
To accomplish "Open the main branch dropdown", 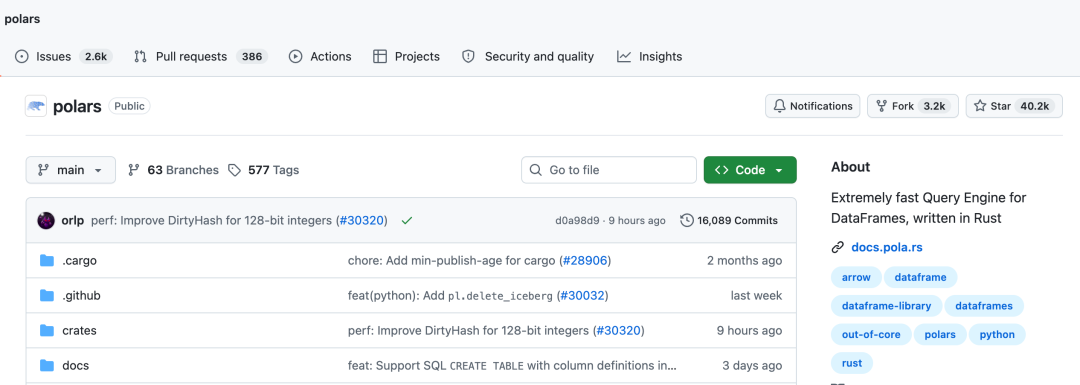I will (71, 170).
